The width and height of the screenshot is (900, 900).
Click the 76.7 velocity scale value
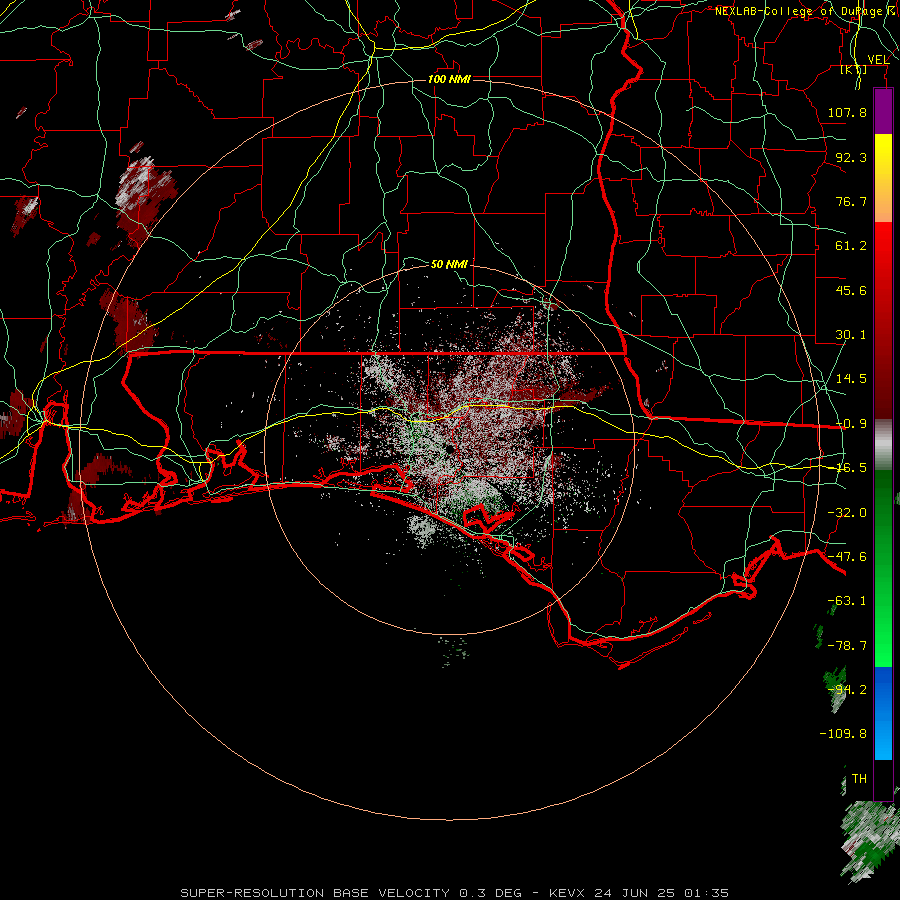(851, 201)
